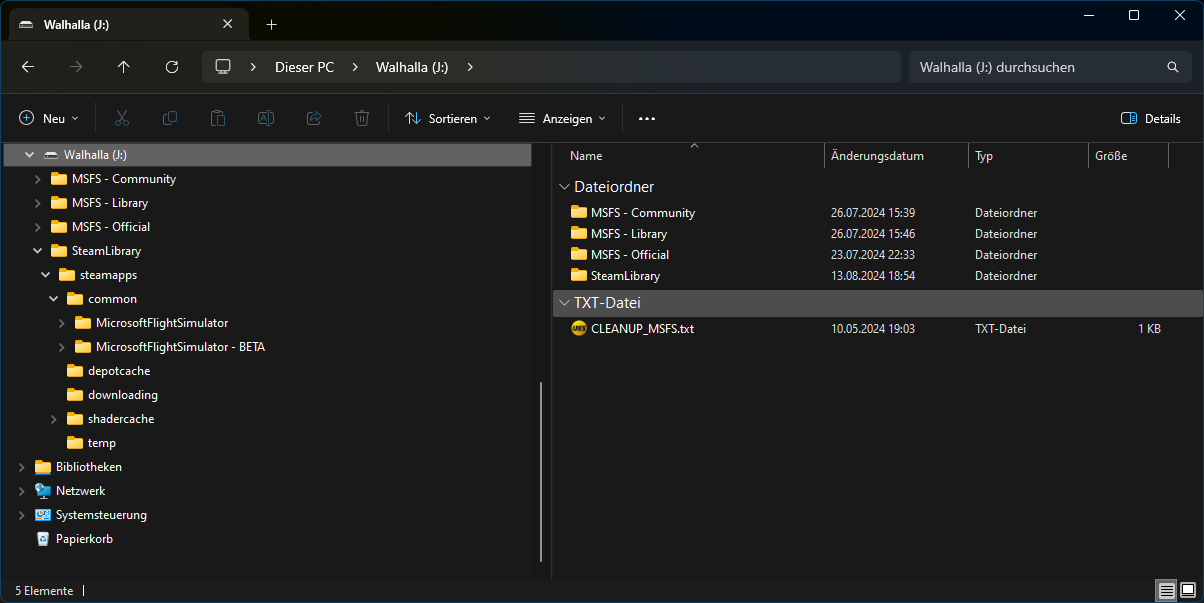This screenshot has height=603, width=1204.
Task: Refresh the current folder view
Action: click(x=172, y=67)
